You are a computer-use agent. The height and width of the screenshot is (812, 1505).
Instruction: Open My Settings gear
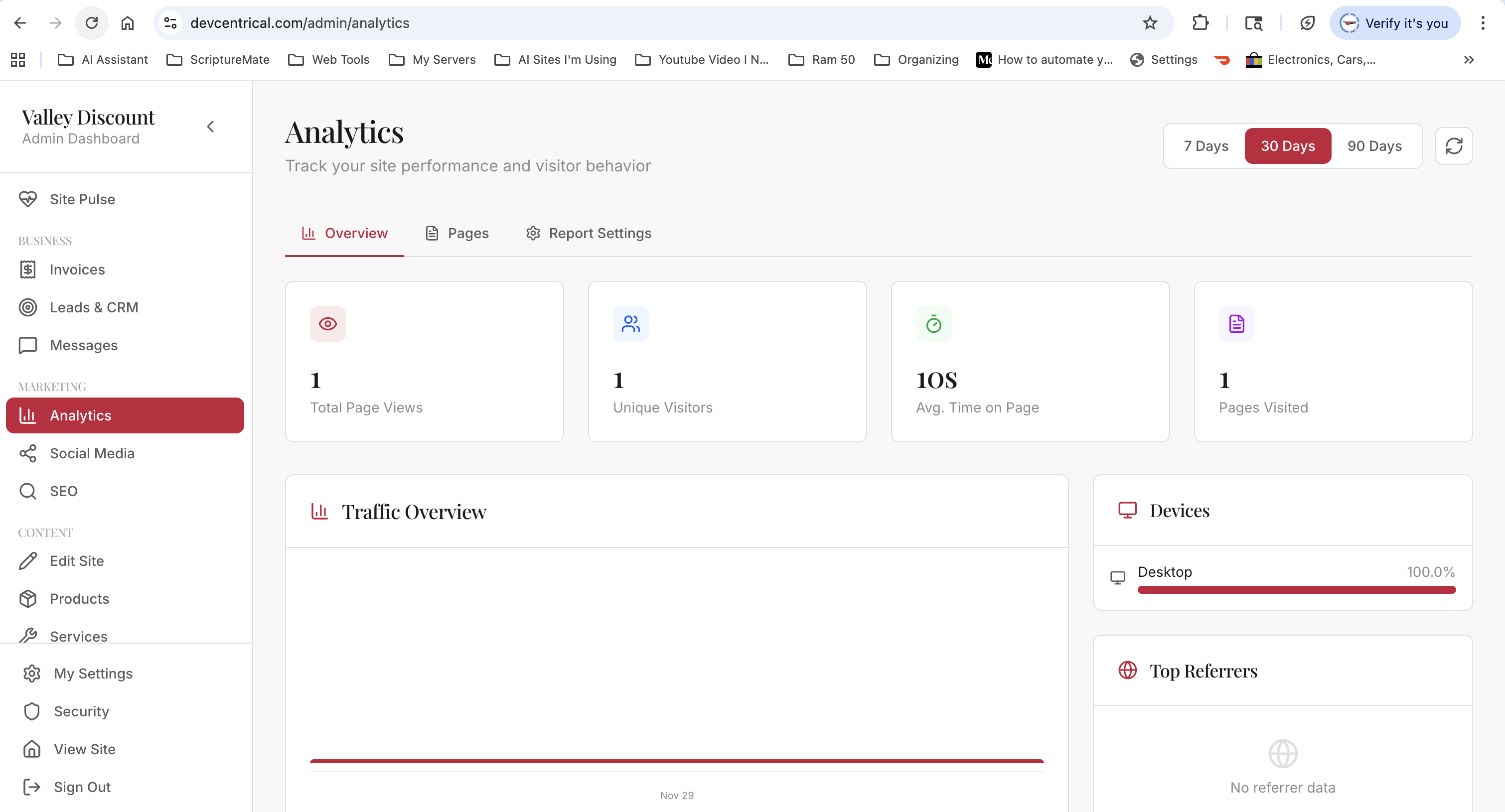point(92,673)
